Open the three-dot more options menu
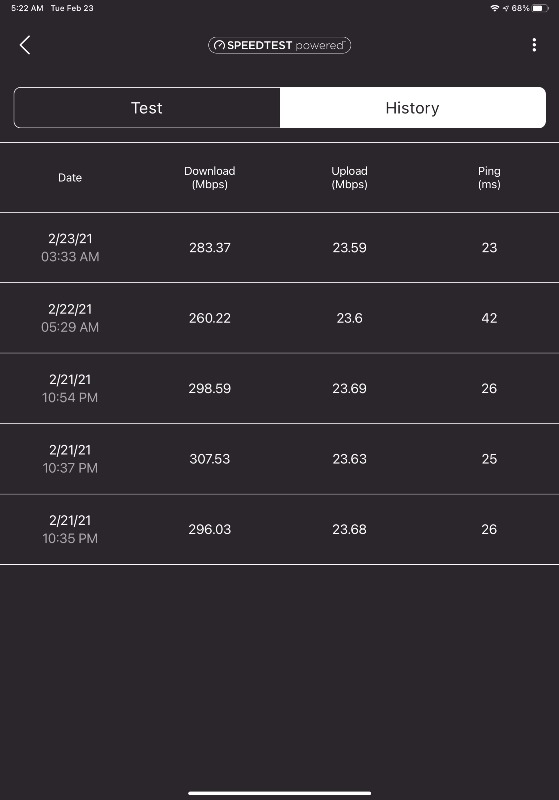This screenshot has width=559, height=800. 534,45
